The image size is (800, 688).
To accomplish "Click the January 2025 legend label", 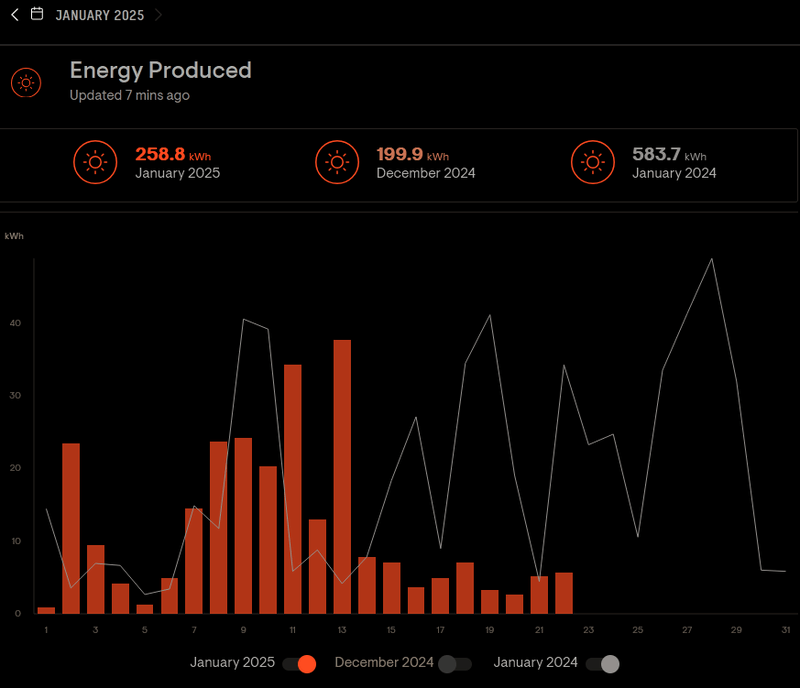I will click(232, 662).
